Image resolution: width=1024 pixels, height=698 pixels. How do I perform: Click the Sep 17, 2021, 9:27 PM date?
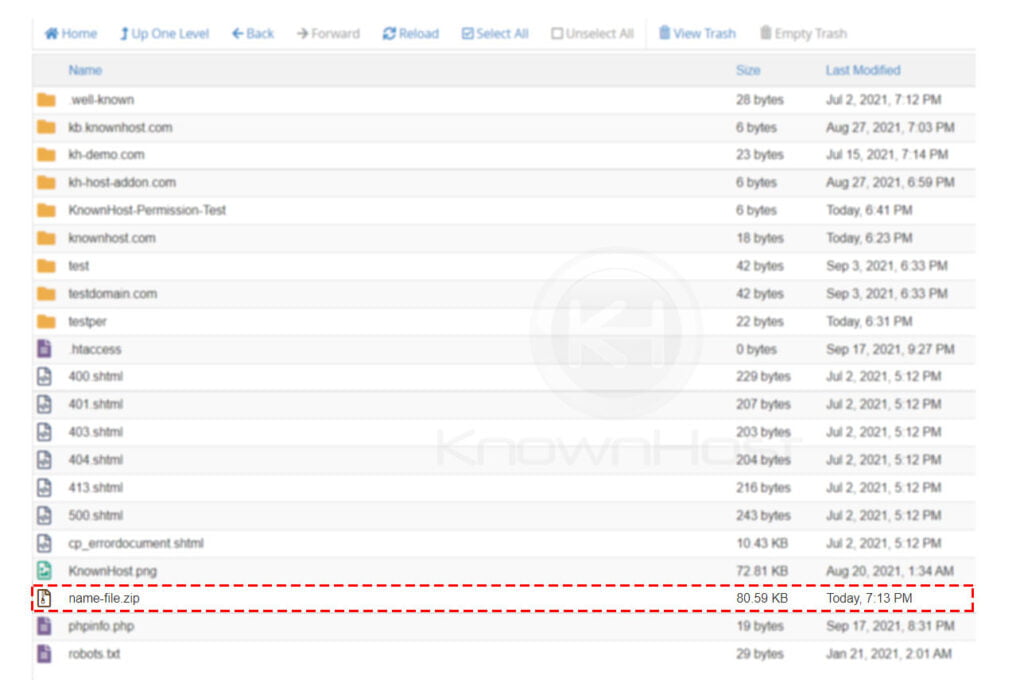[889, 349]
